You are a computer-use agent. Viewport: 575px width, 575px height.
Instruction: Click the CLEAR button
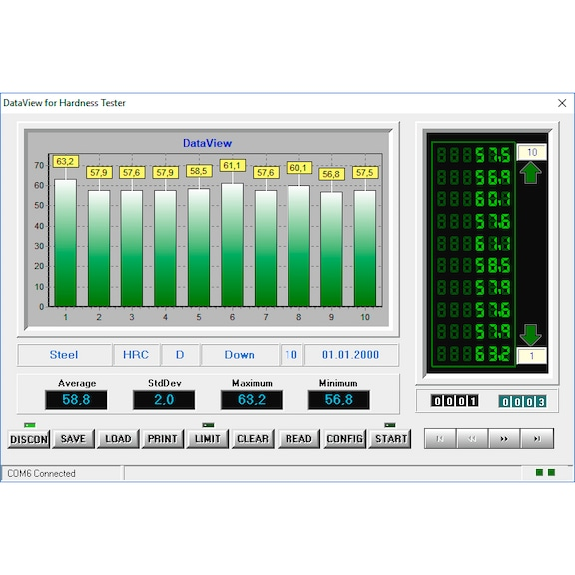[253, 439]
